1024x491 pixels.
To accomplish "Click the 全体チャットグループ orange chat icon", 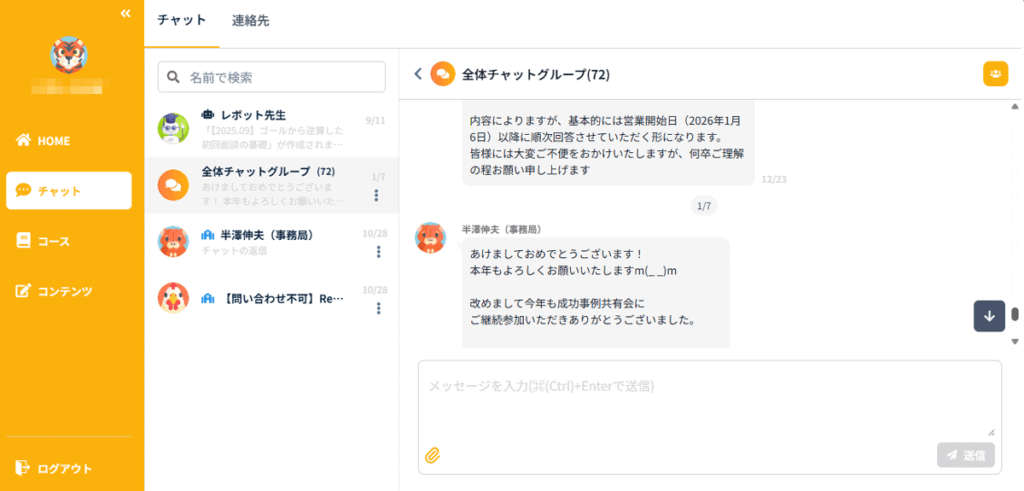I will click(174, 184).
